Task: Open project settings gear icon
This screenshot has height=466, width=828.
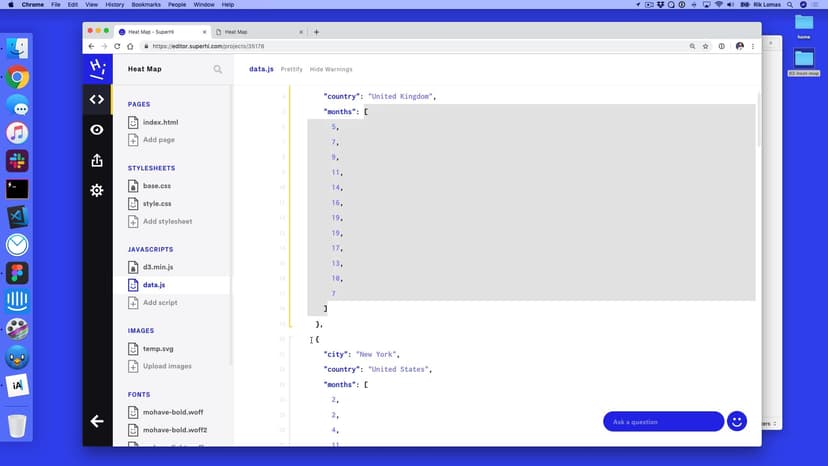Action: (x=97, y=190)
